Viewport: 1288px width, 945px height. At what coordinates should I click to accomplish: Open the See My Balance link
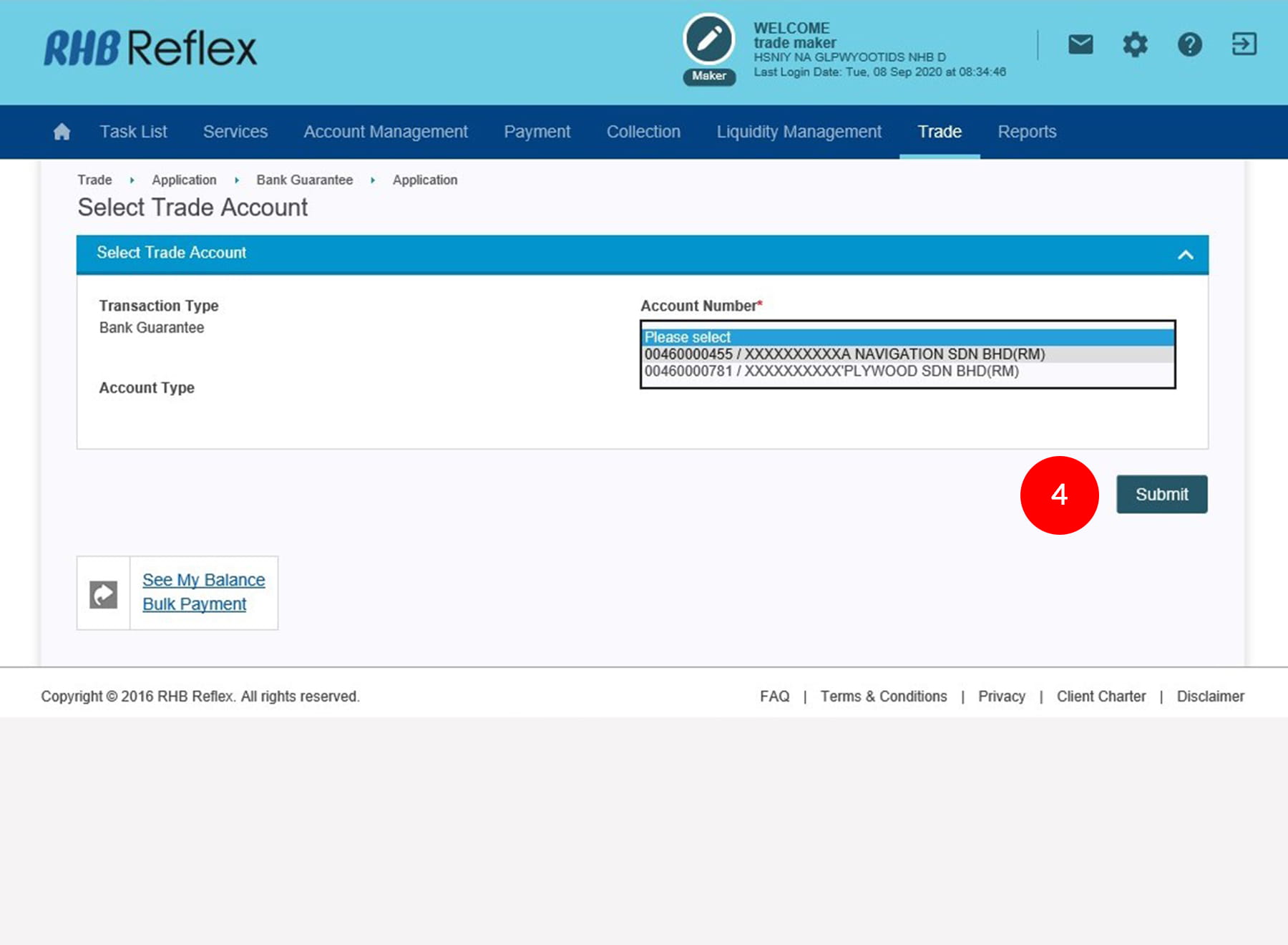tap(203, 580)
